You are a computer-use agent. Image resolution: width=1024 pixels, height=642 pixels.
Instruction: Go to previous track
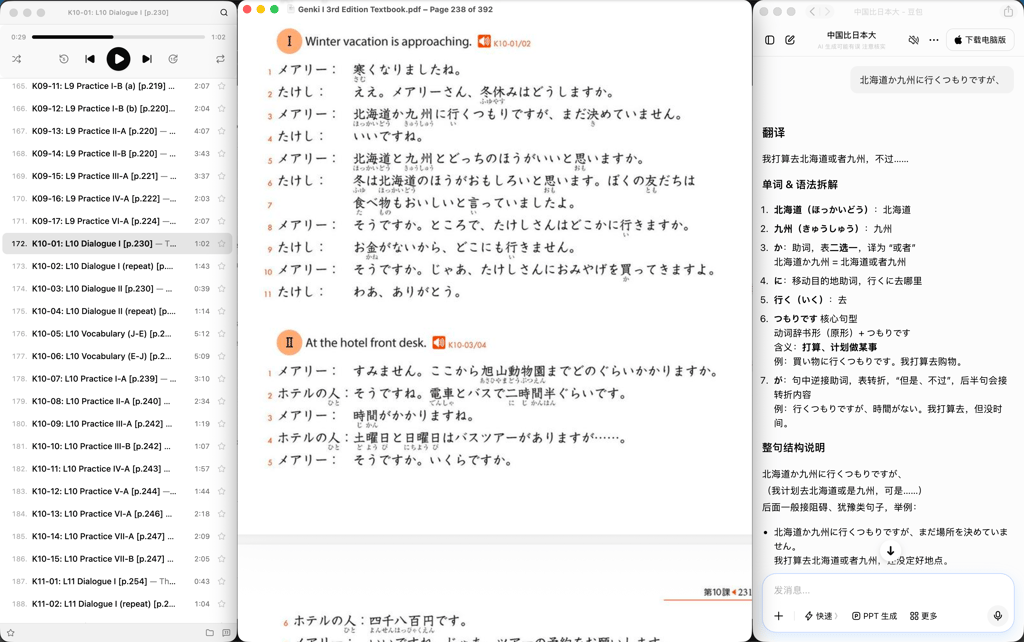tap(90, 59)
